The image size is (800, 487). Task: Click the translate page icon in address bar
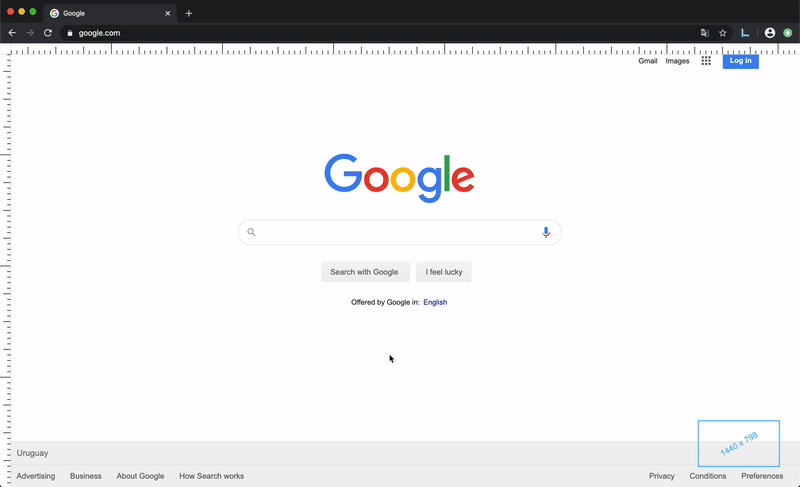point(705,33)
